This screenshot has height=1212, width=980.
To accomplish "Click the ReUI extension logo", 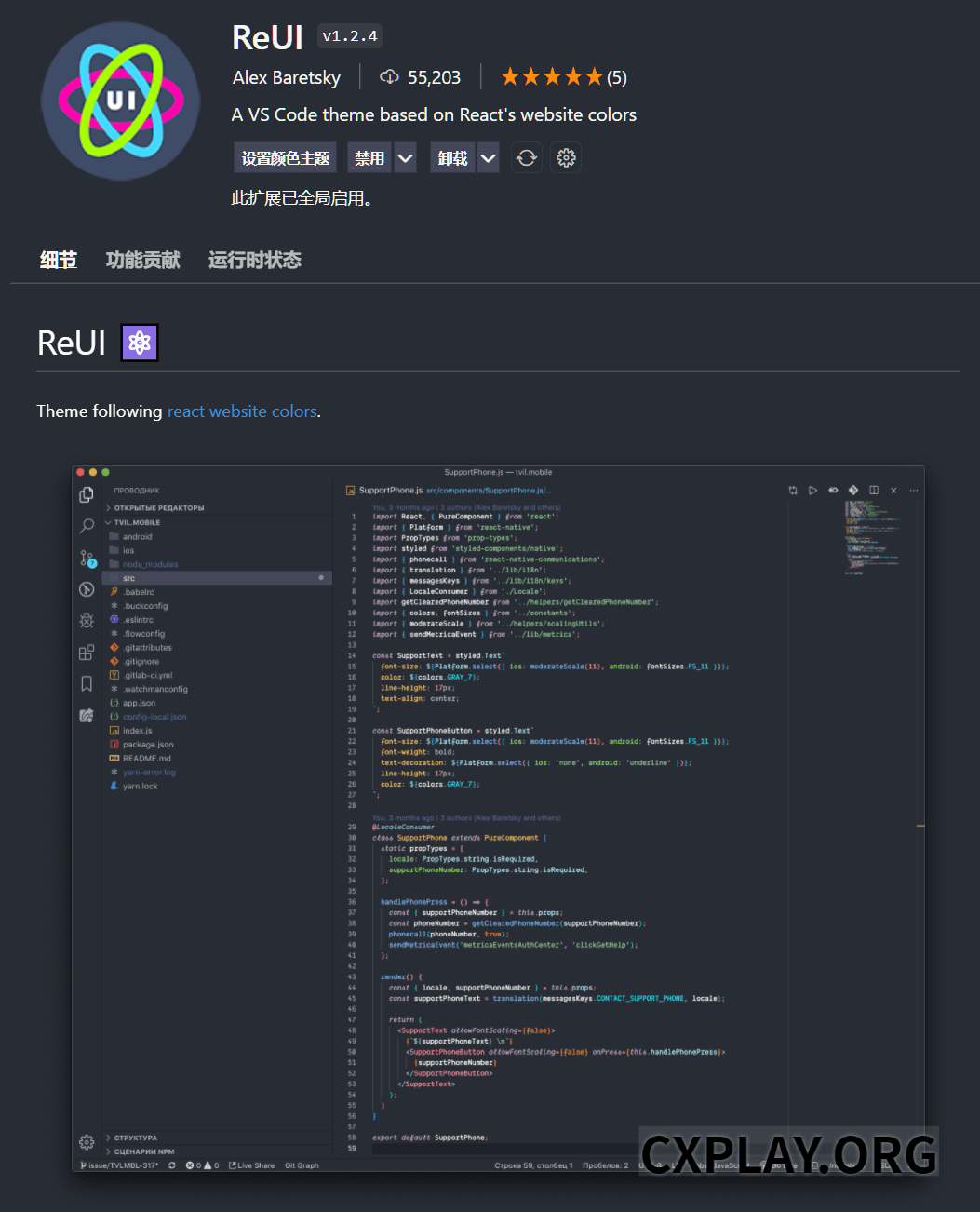I will pos(121,101).
